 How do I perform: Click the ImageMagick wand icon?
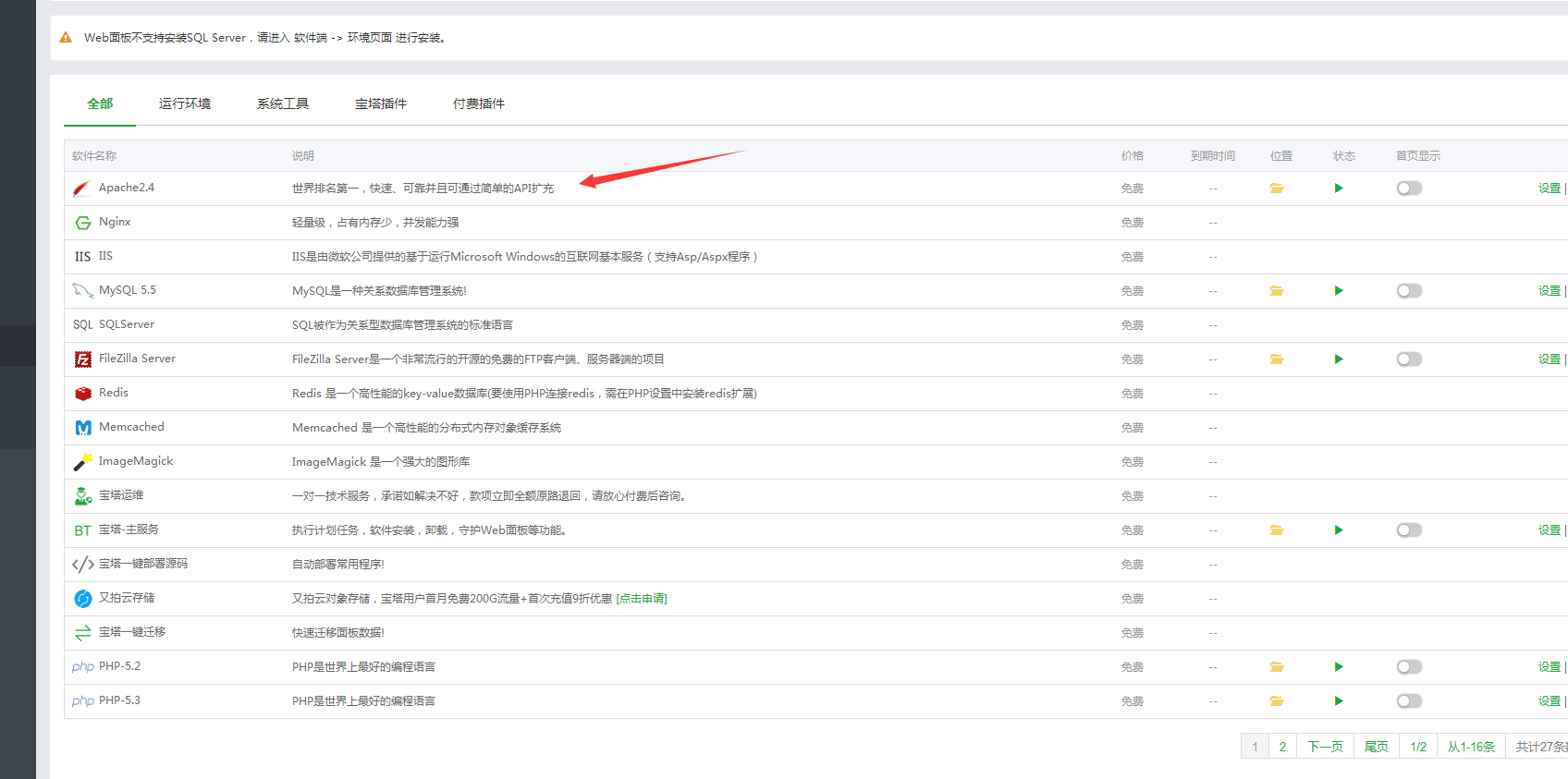83,462
